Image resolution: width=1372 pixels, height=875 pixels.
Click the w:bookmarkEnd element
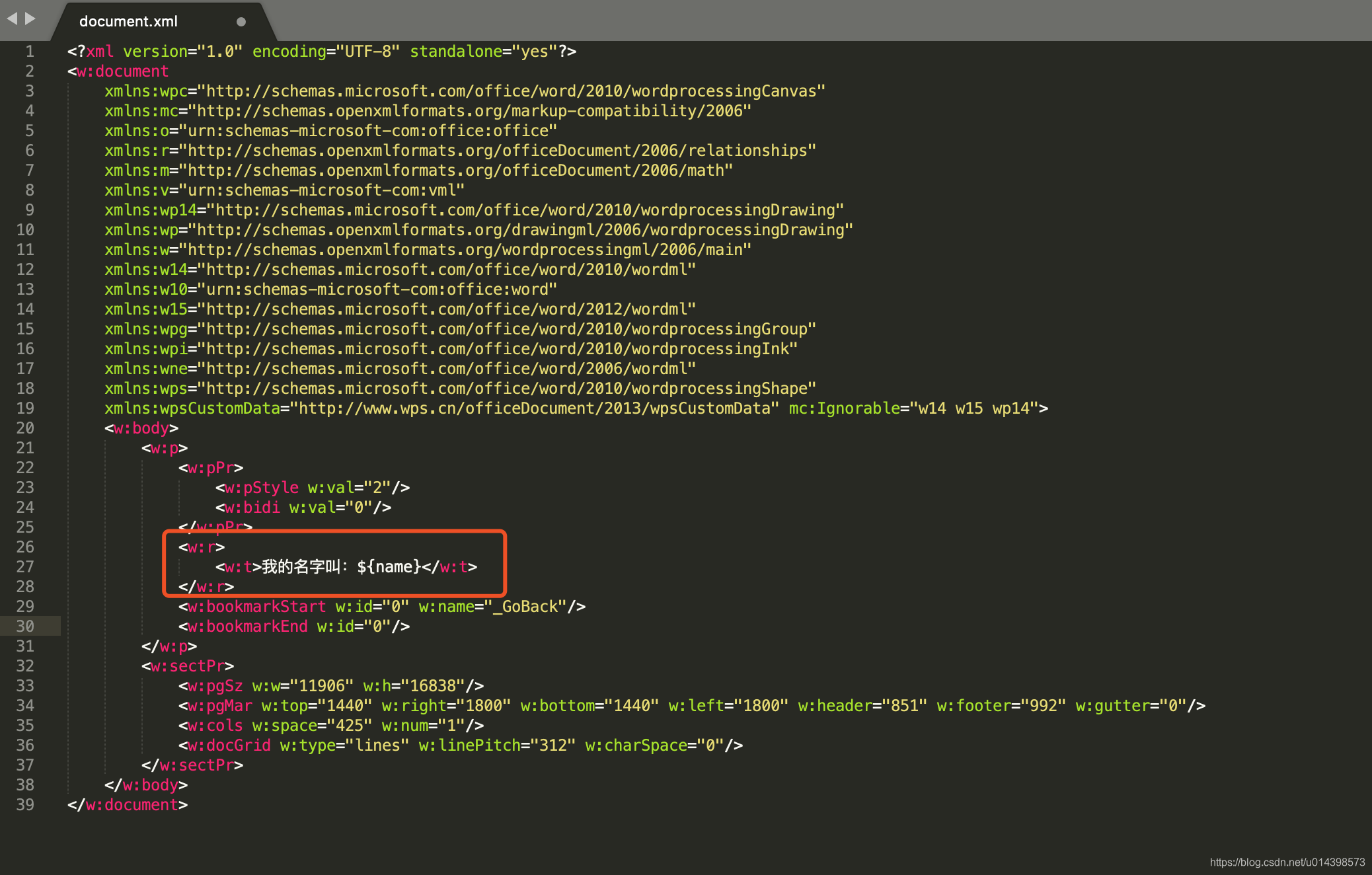click(294, 627)
